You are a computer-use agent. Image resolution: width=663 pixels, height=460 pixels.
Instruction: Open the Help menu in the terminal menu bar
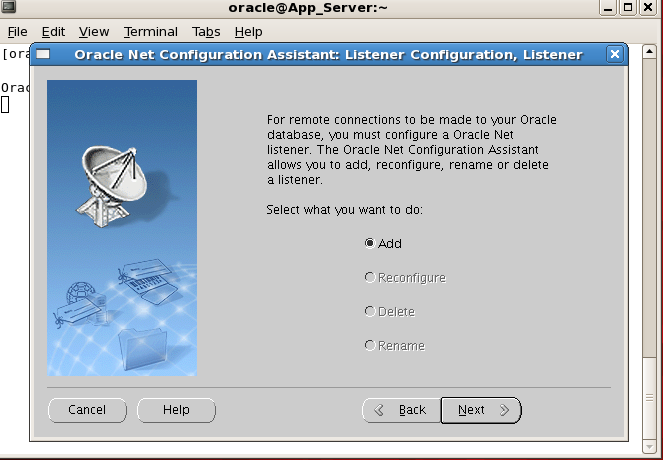coord(248,31)
